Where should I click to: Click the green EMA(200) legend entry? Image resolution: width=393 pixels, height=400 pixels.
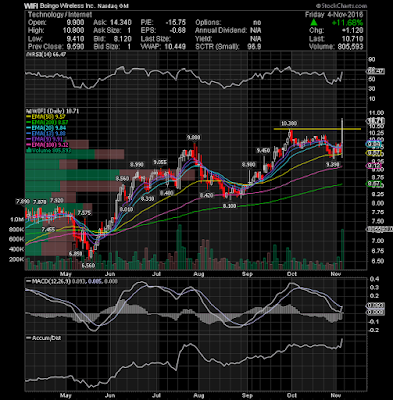pyautogui.click(x=48, y=122)
